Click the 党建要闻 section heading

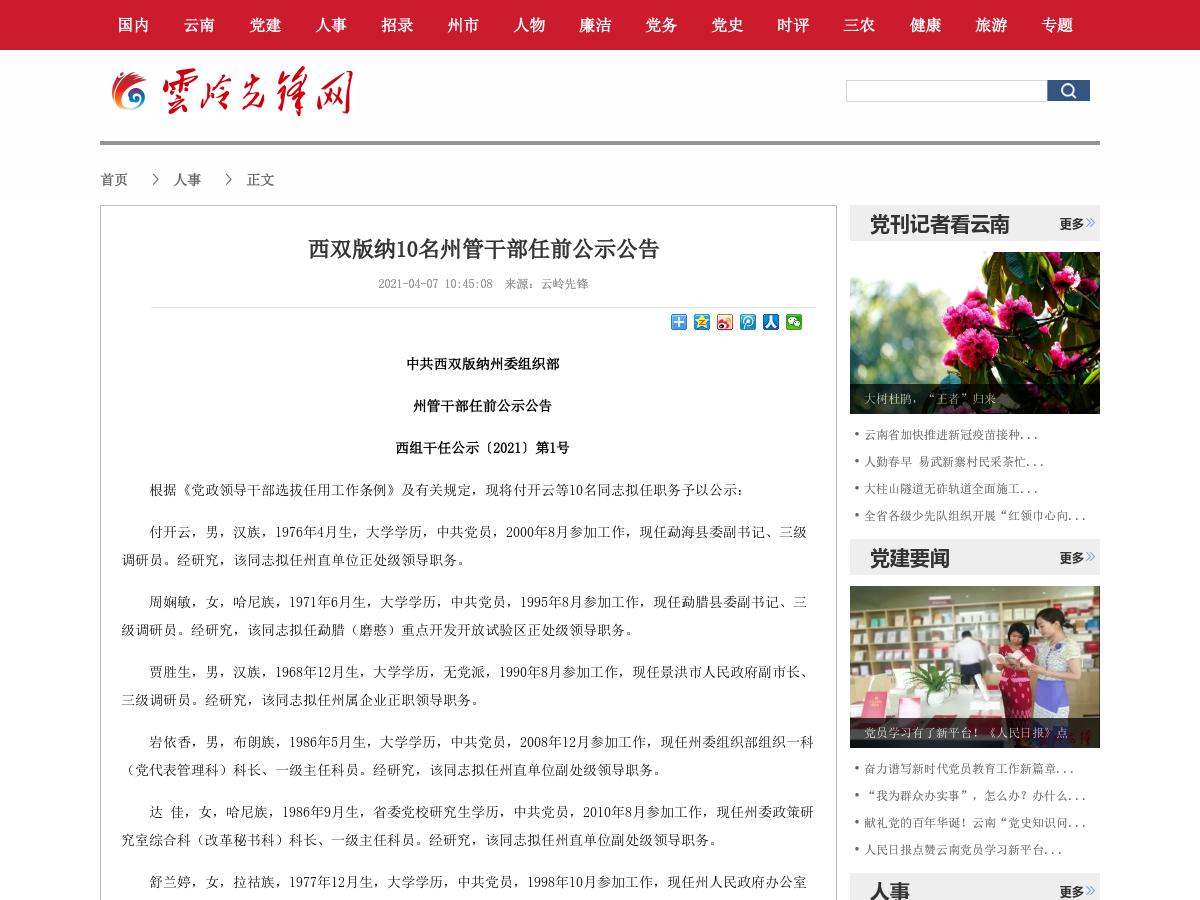click(x=910, y=558)
